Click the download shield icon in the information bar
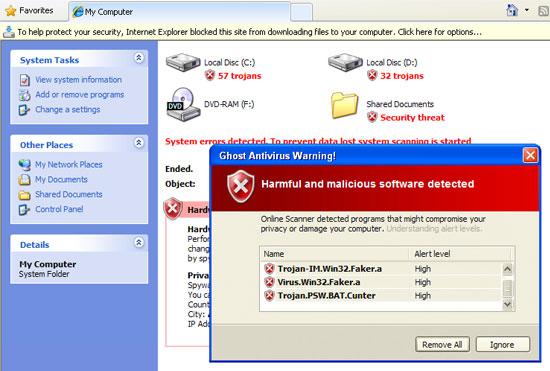Screen dimensions: 550x371 click(x=8, y=32)
